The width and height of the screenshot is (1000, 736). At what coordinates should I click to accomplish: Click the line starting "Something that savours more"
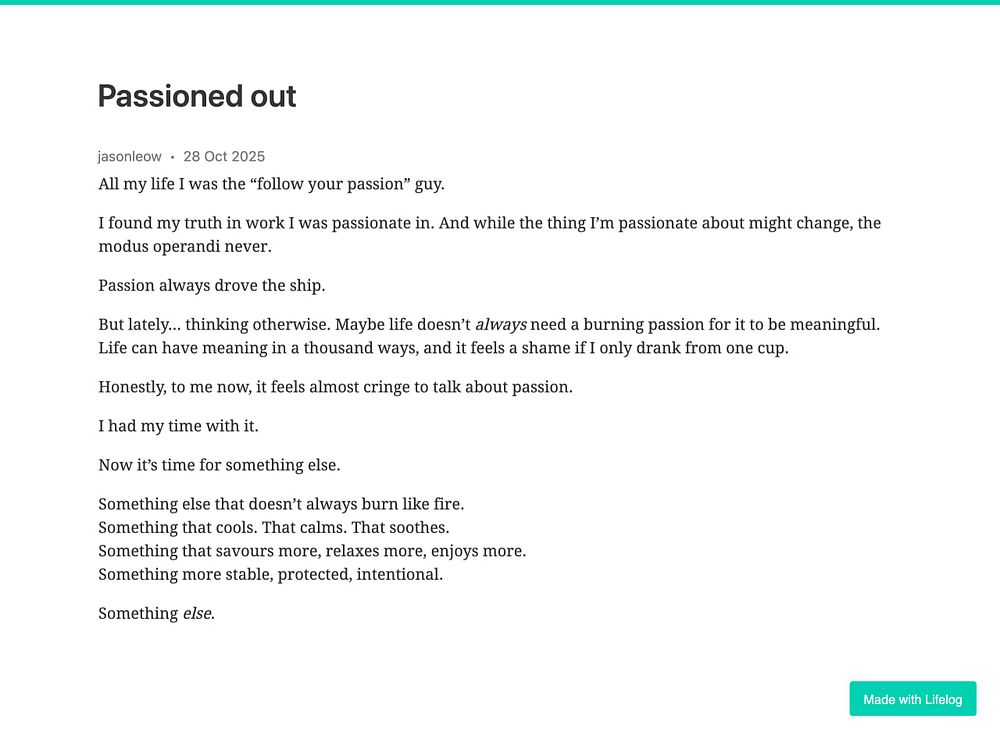tap(312, 551)
